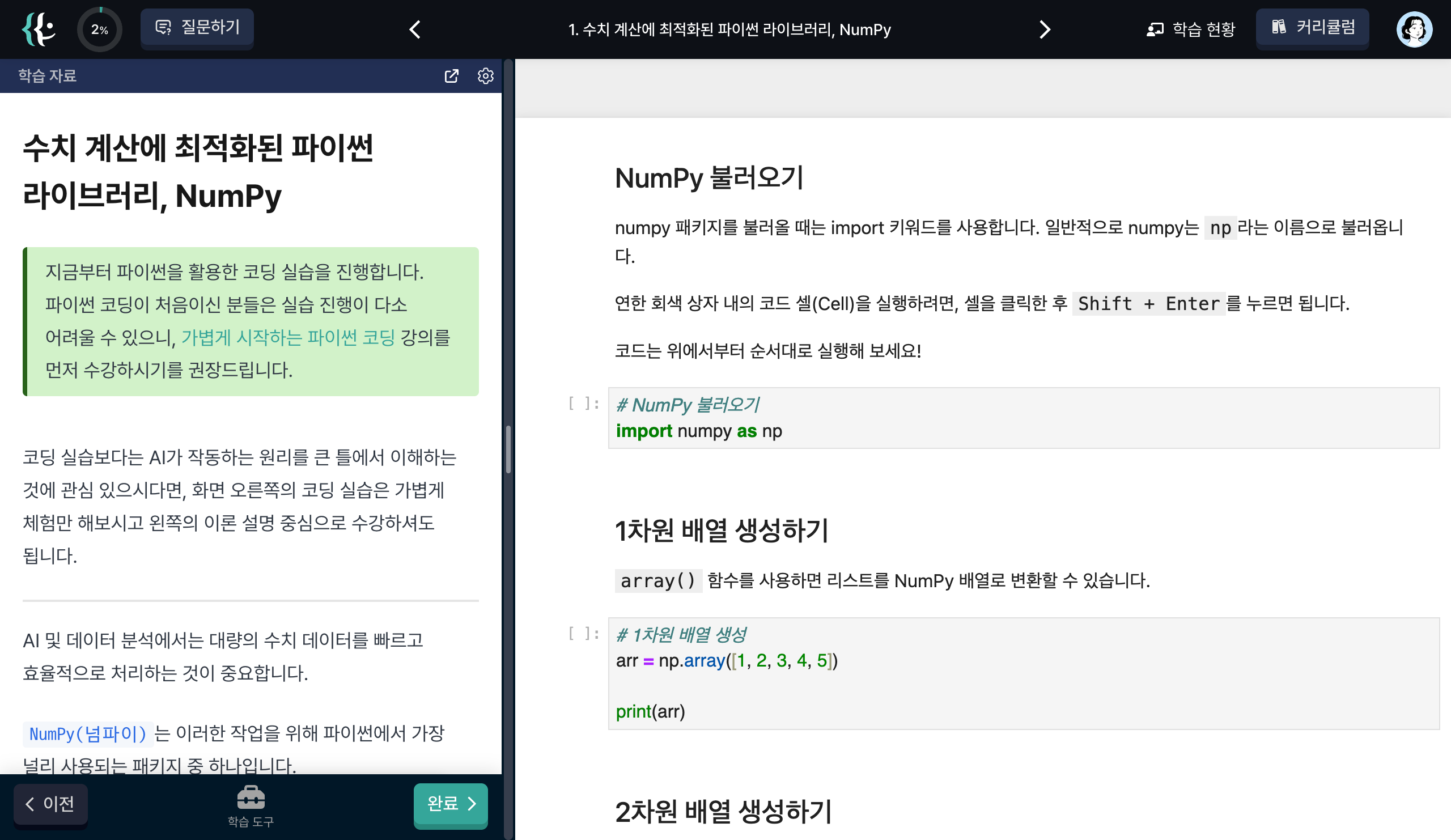Click the left panel main lesson title
Screen dimensions: 1451x840
[197, 171]
